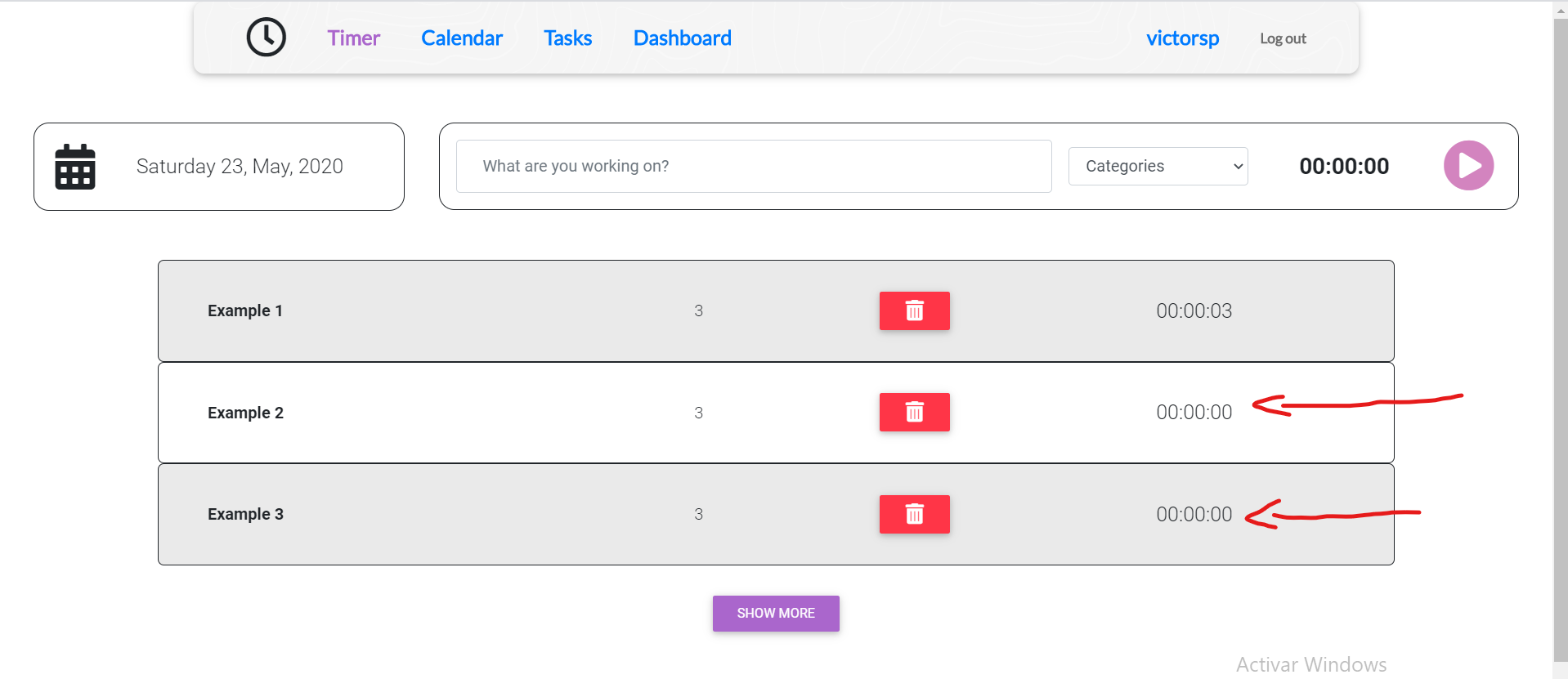
Task: Start the timer with the play button
Action: 1468,166
